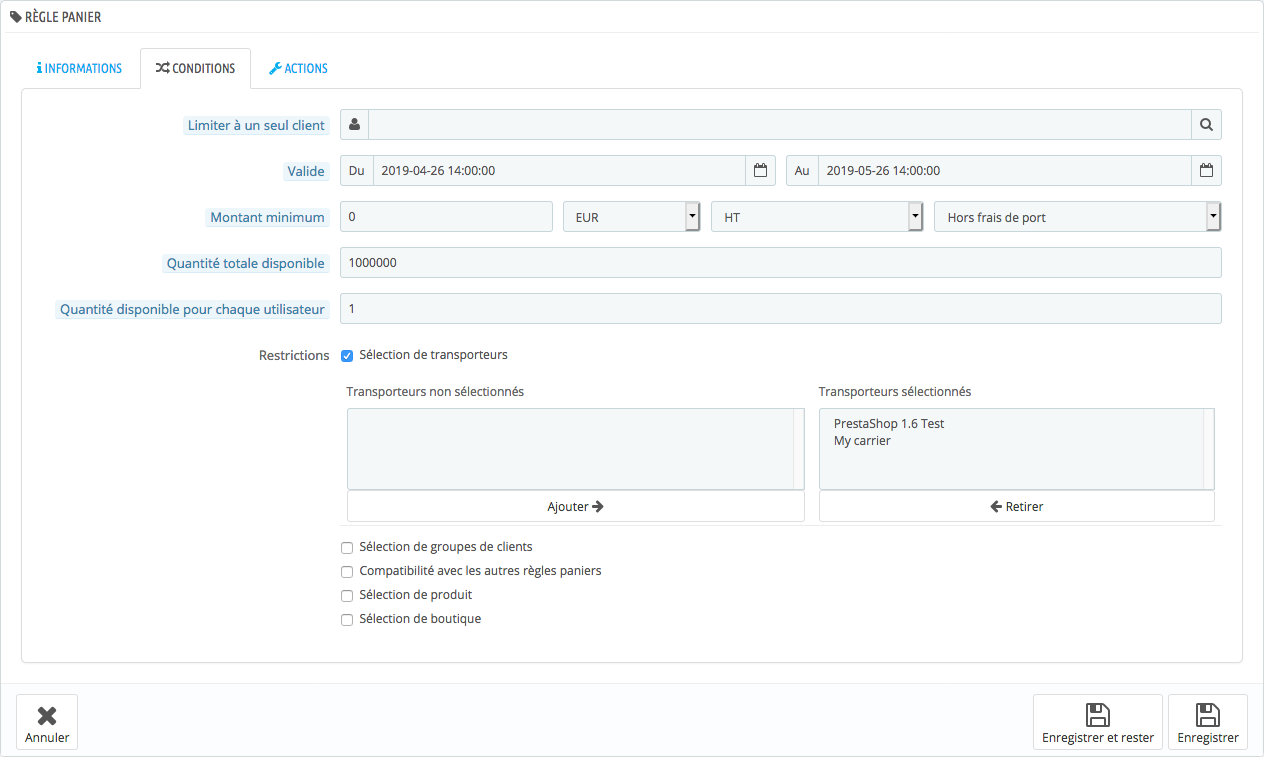This screenshot has width=1264, height=757.
Task: Open the EUR currency dropdown
Action: coord(631,217)
